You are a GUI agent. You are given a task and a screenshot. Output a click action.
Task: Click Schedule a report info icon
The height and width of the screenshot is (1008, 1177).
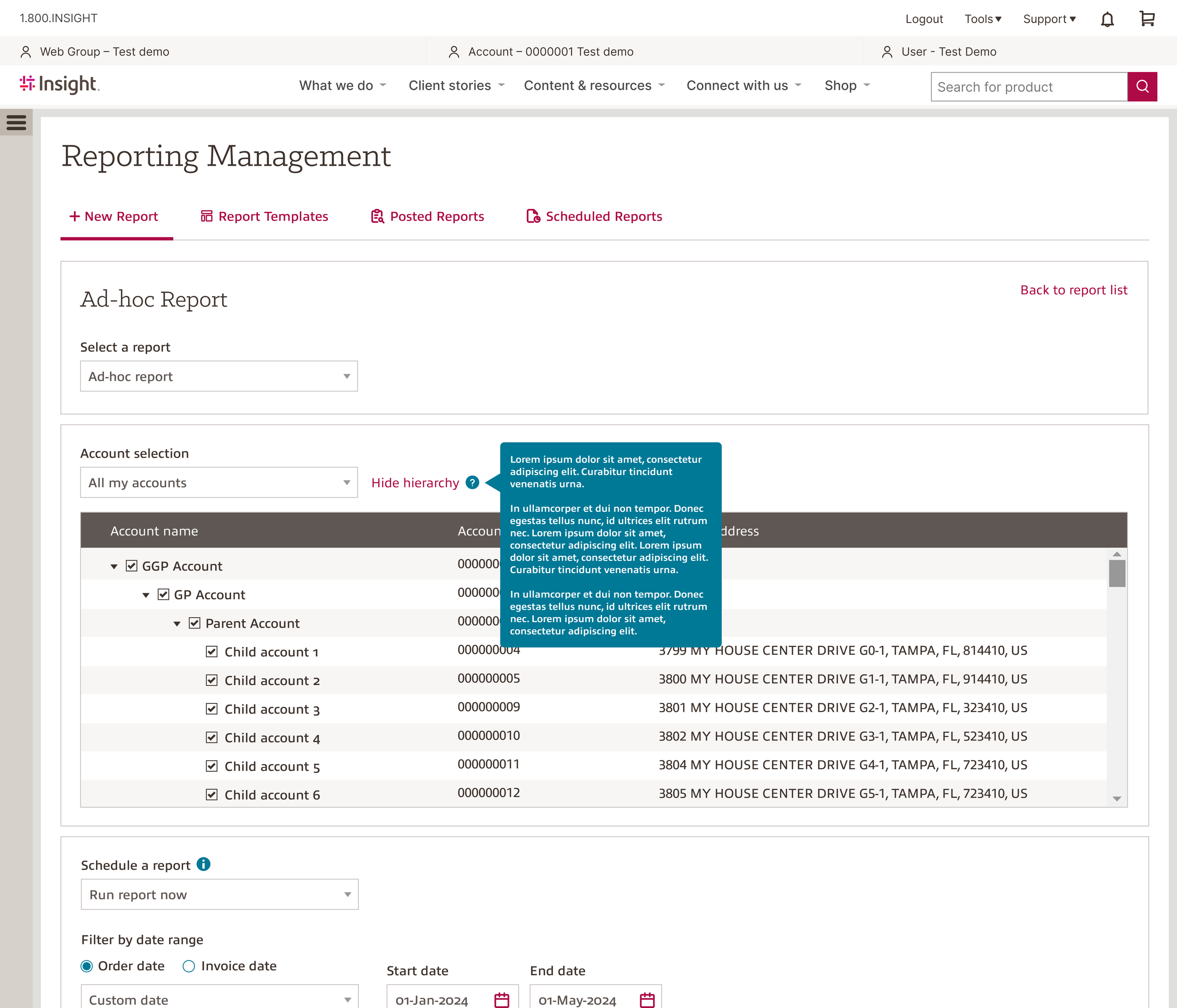(x=203, y=863)
